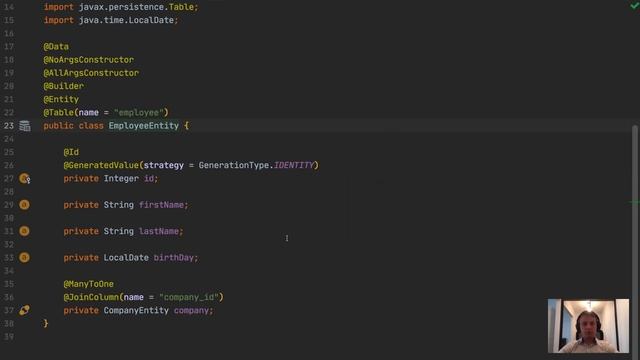Click line number 23 in the gutter
The image size is (640, 360).
coord(9,126)
